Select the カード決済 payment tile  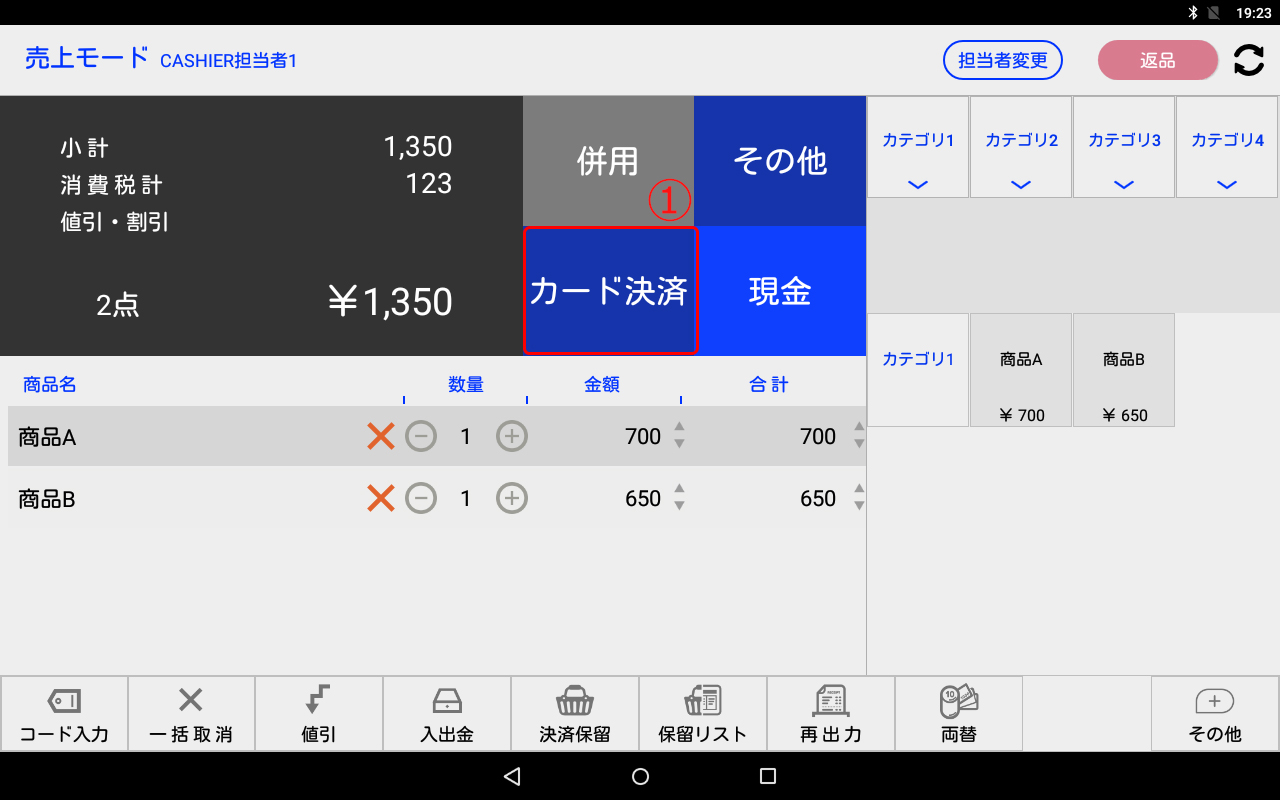pos(610,290)
